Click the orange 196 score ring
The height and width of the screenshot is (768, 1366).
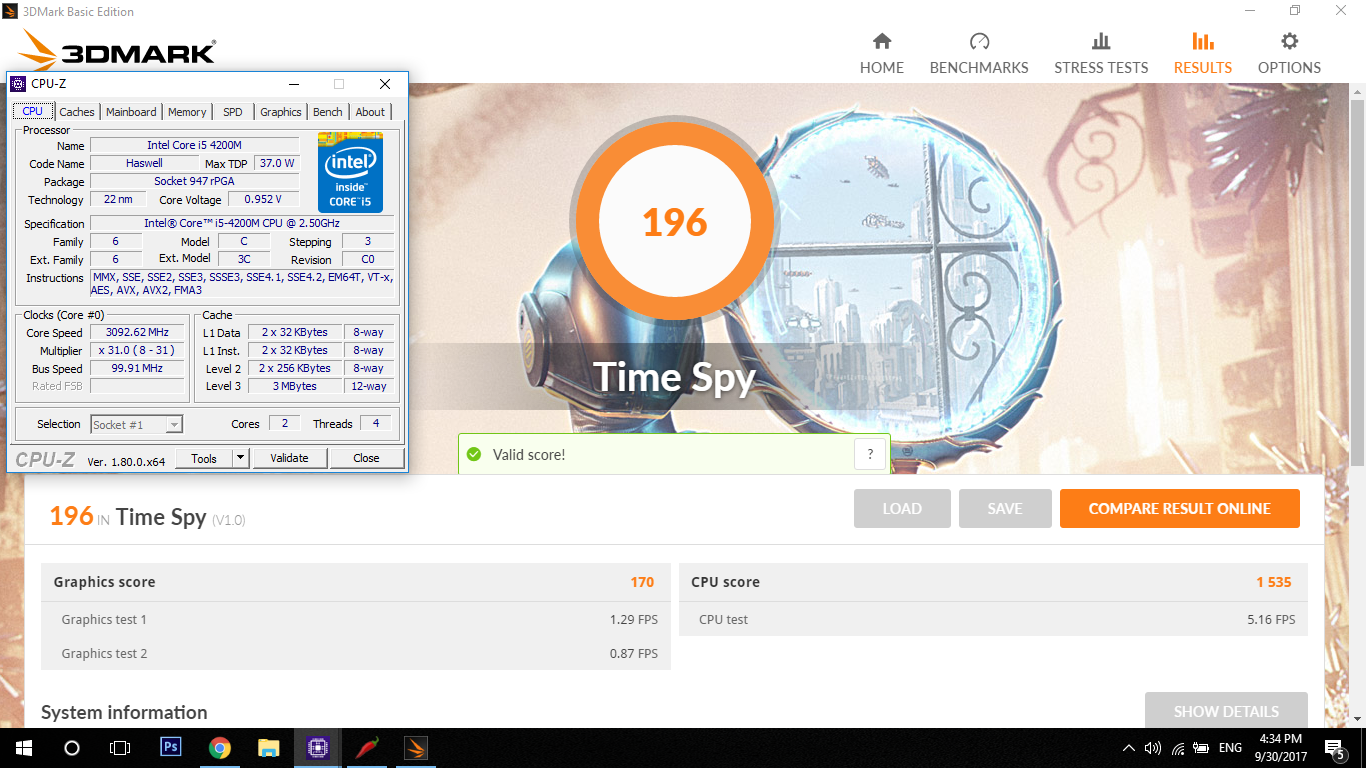pos(674,222)
